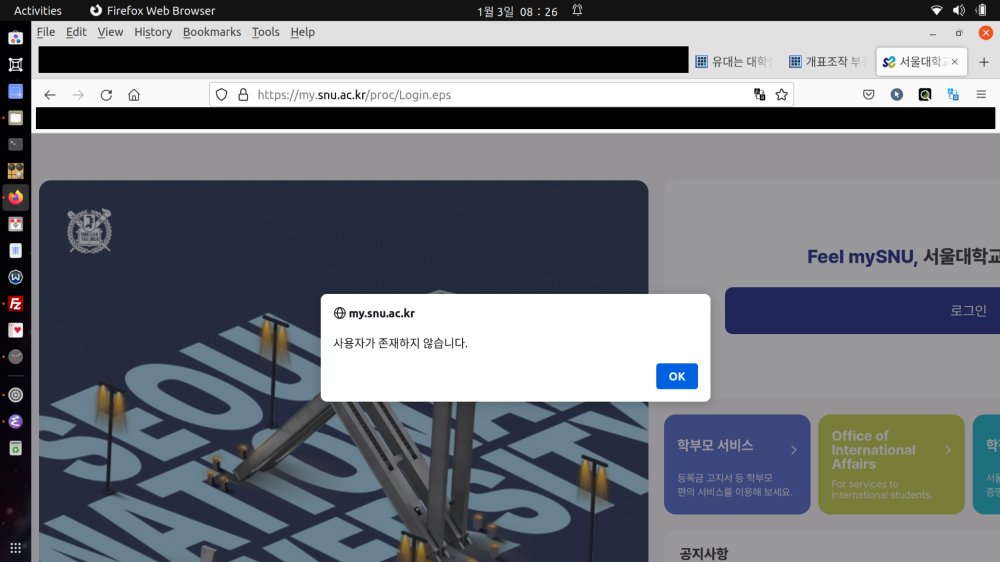
Task: Bookmark this page with the star icon
Action: (782, 95)
